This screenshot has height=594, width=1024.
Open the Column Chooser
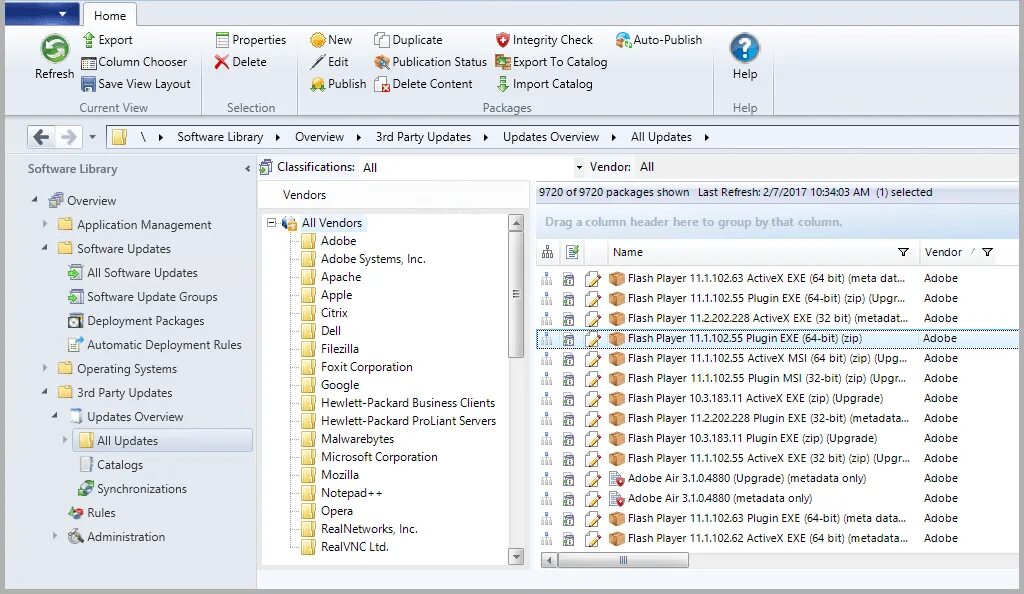click(134, 62)
